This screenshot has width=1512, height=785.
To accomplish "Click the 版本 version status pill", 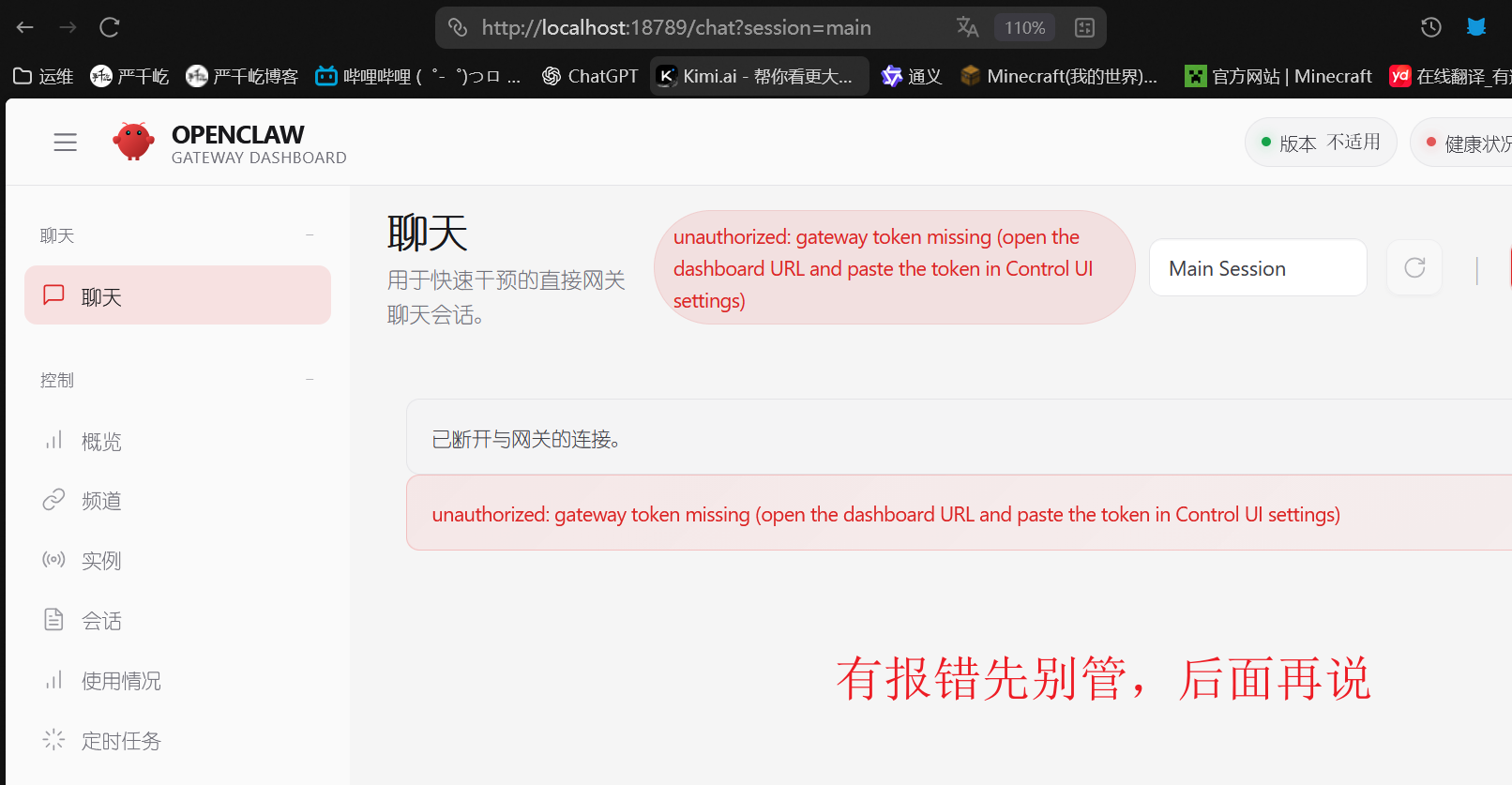I will click(1321, 143).
